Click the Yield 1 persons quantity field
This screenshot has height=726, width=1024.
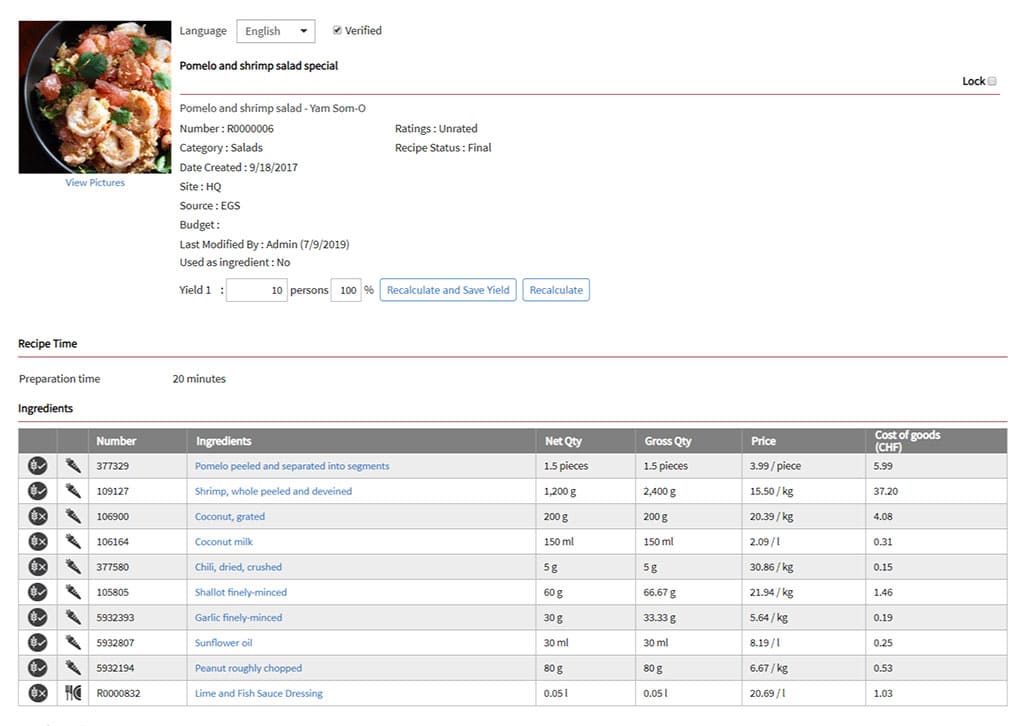click(257, 290)
